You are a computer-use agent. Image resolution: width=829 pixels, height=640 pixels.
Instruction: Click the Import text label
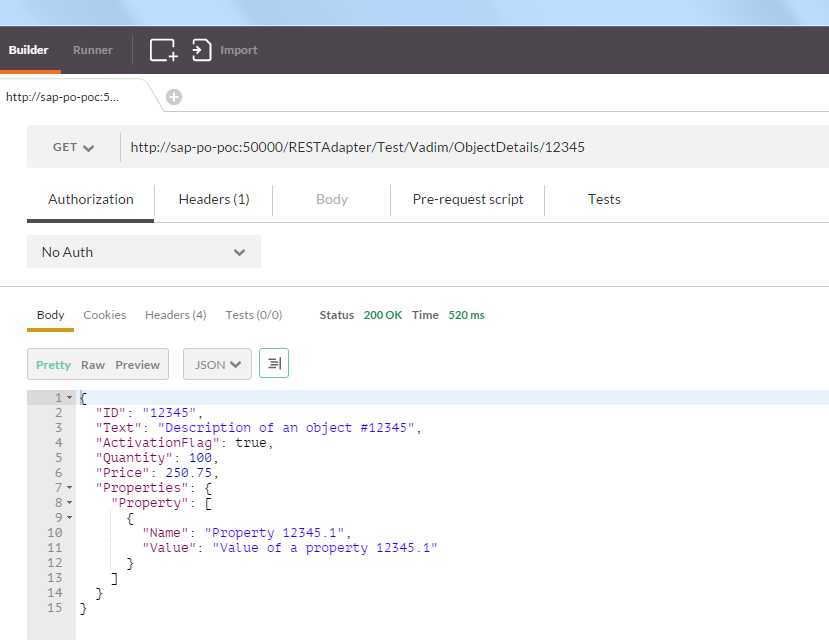(239, 50)
